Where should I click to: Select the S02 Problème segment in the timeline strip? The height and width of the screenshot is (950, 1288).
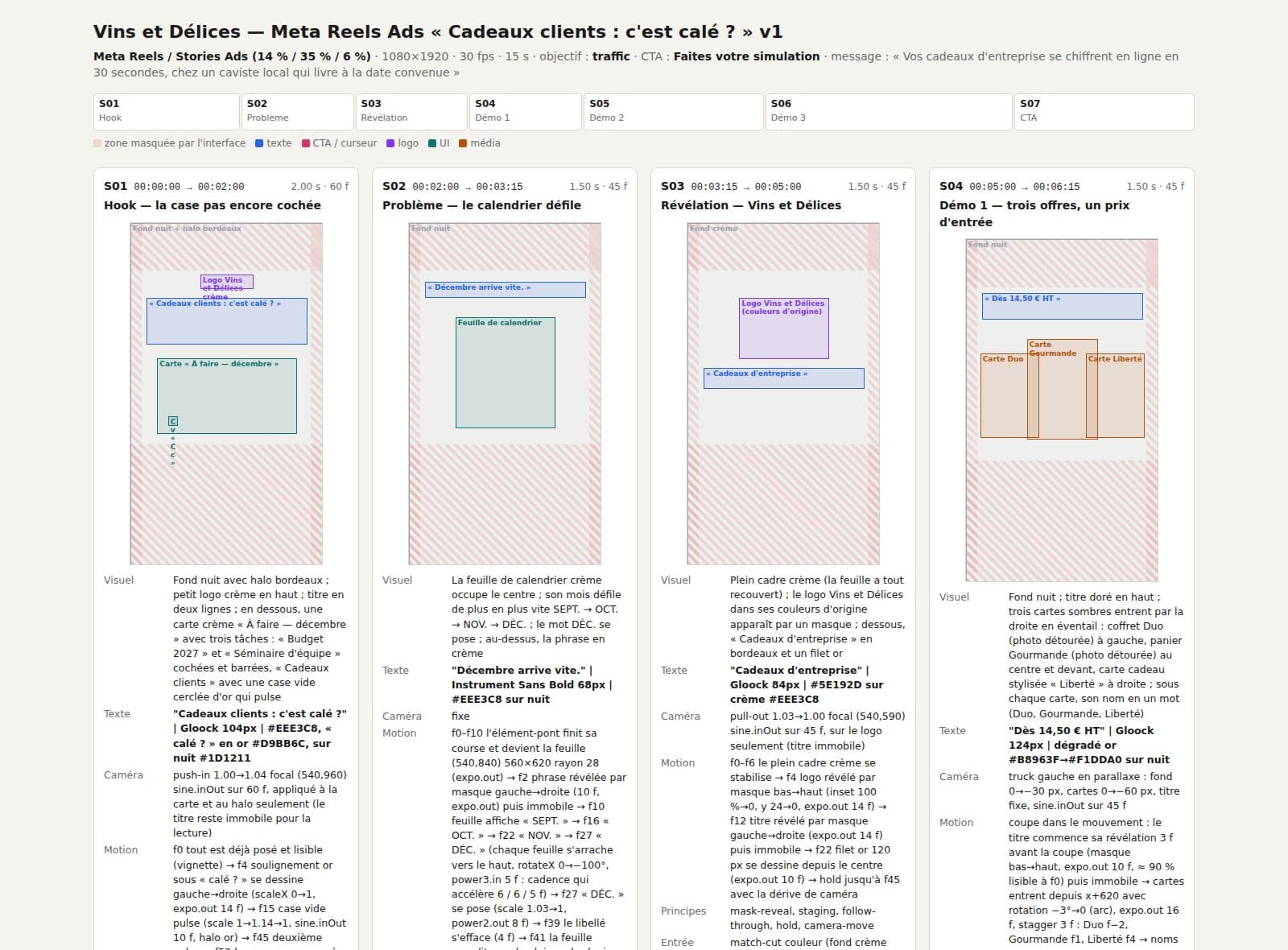coord(298,111)
